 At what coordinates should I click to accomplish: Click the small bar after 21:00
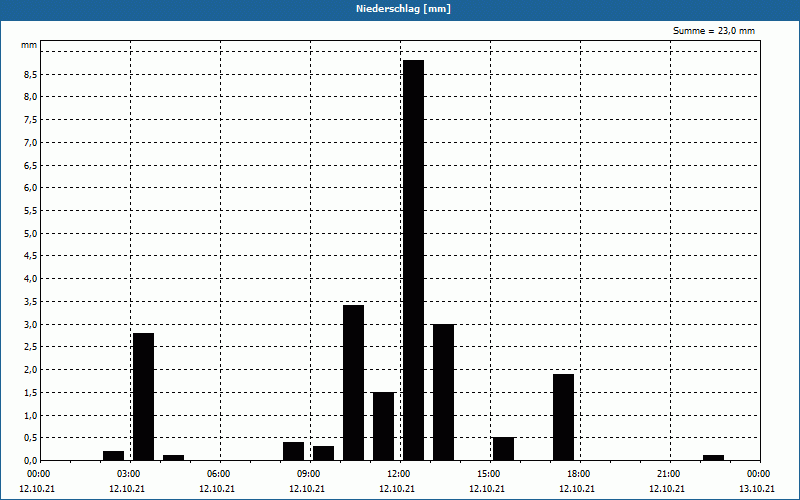coord(713,458)
